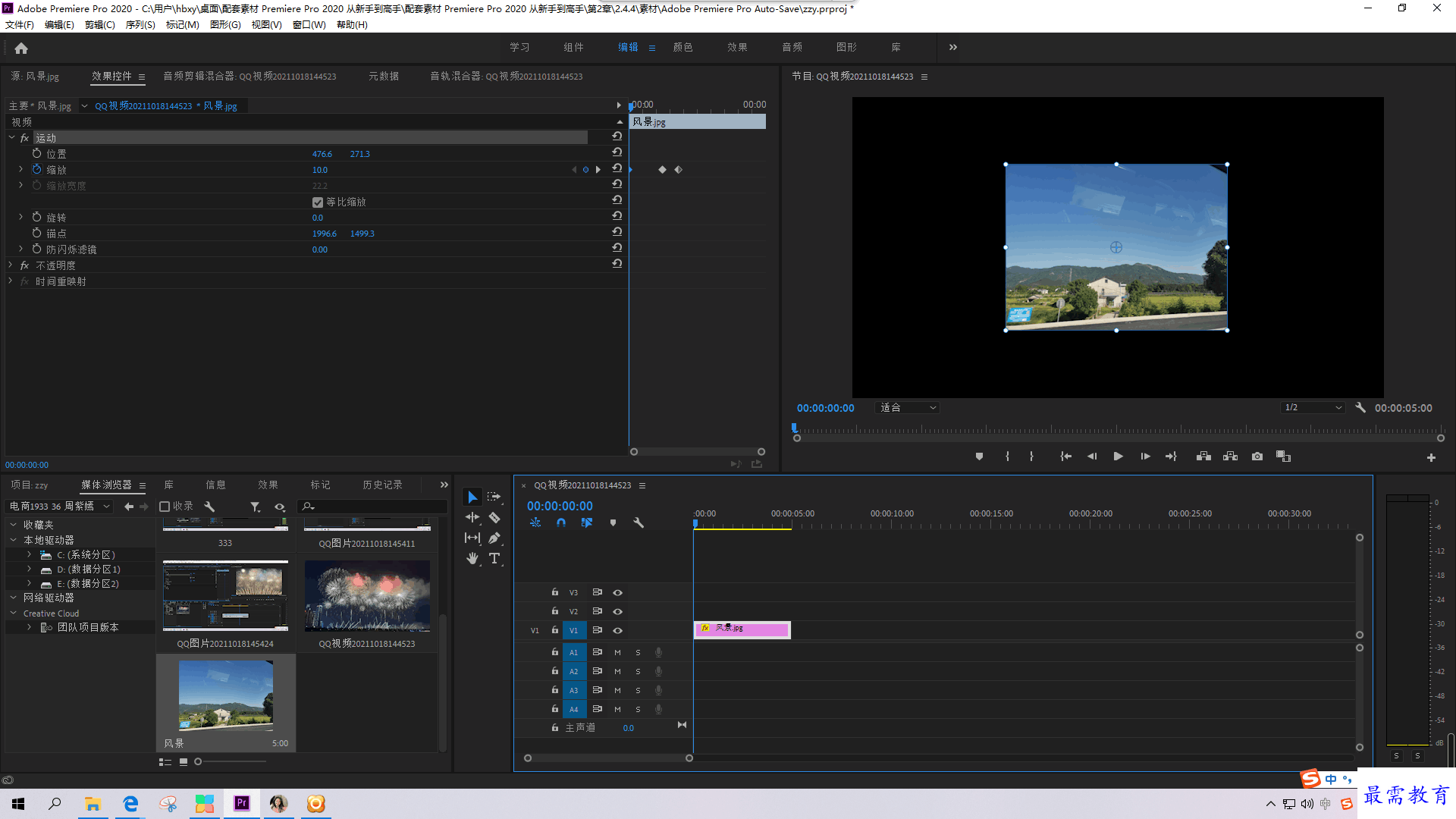Open the 文件(F) menu
This screenshot has width=1456, height=819.
pos(20,24)
